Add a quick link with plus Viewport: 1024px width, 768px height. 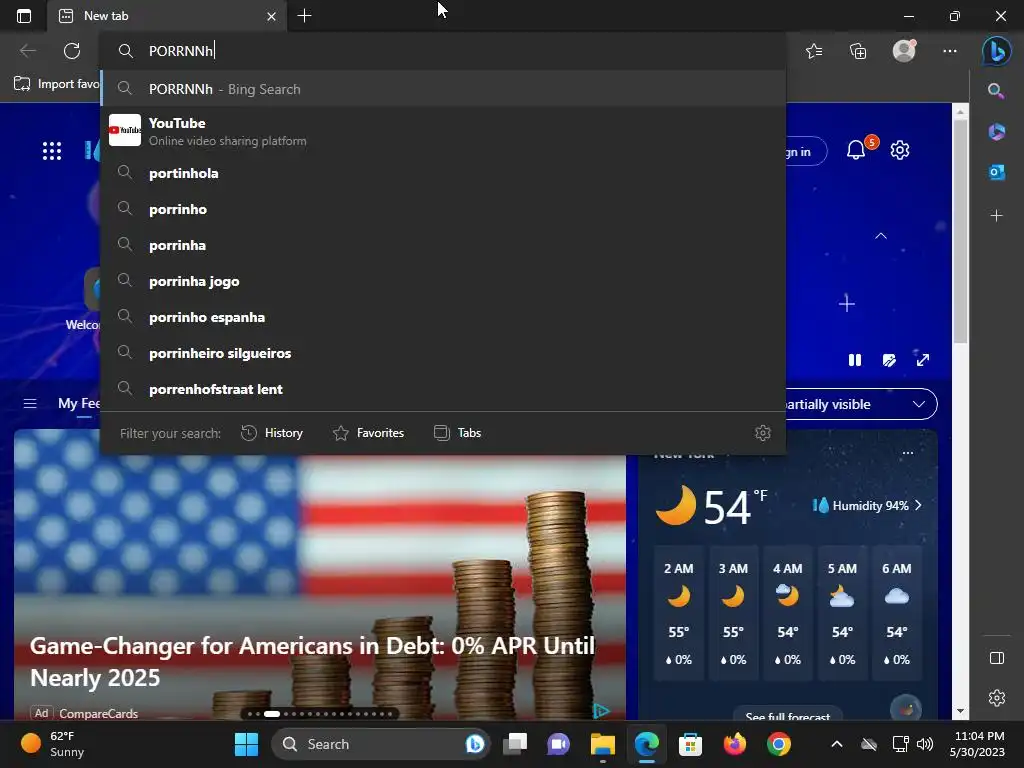(x=847, y=304)
